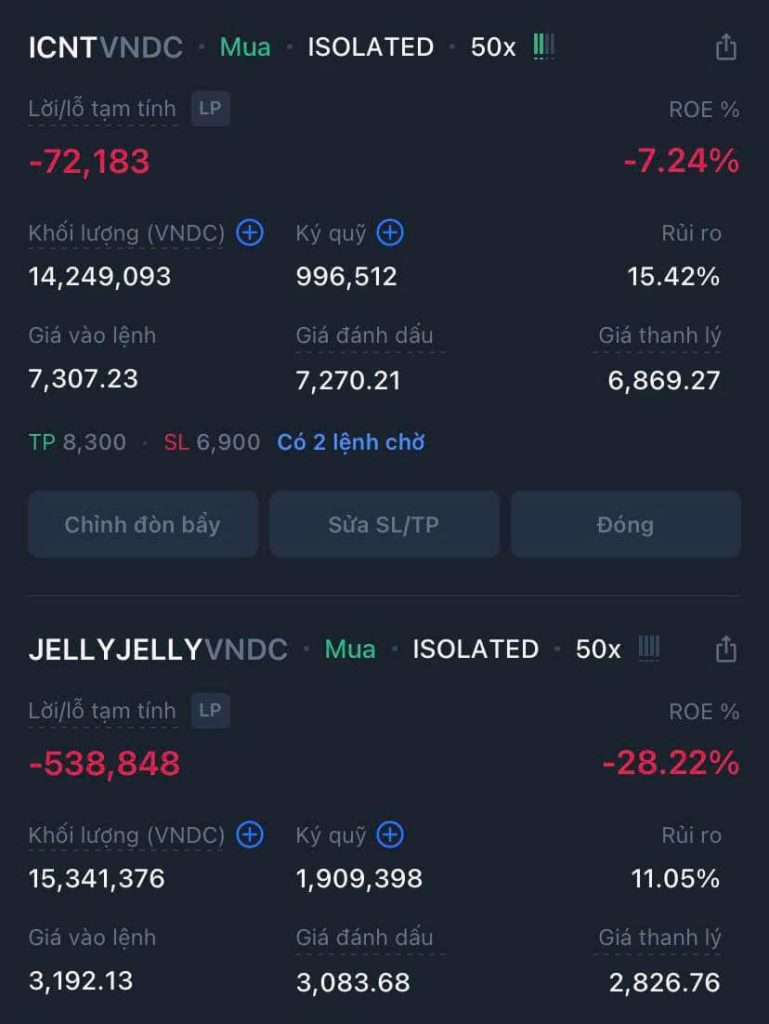Tap ICNT position risk level bars icon
The image size is (769, 1024).
(x=544, y=46)
